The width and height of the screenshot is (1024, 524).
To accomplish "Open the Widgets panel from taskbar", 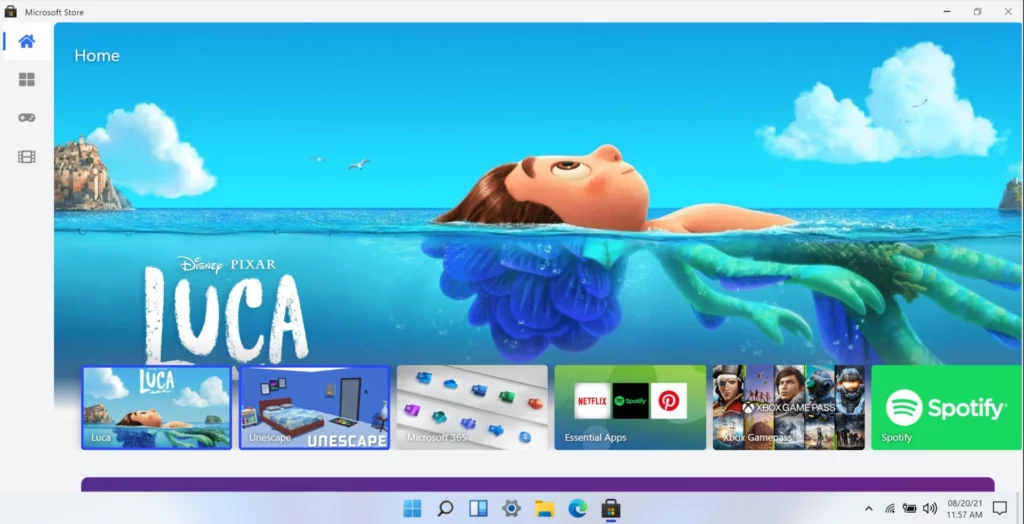I will tap(479, 508).
